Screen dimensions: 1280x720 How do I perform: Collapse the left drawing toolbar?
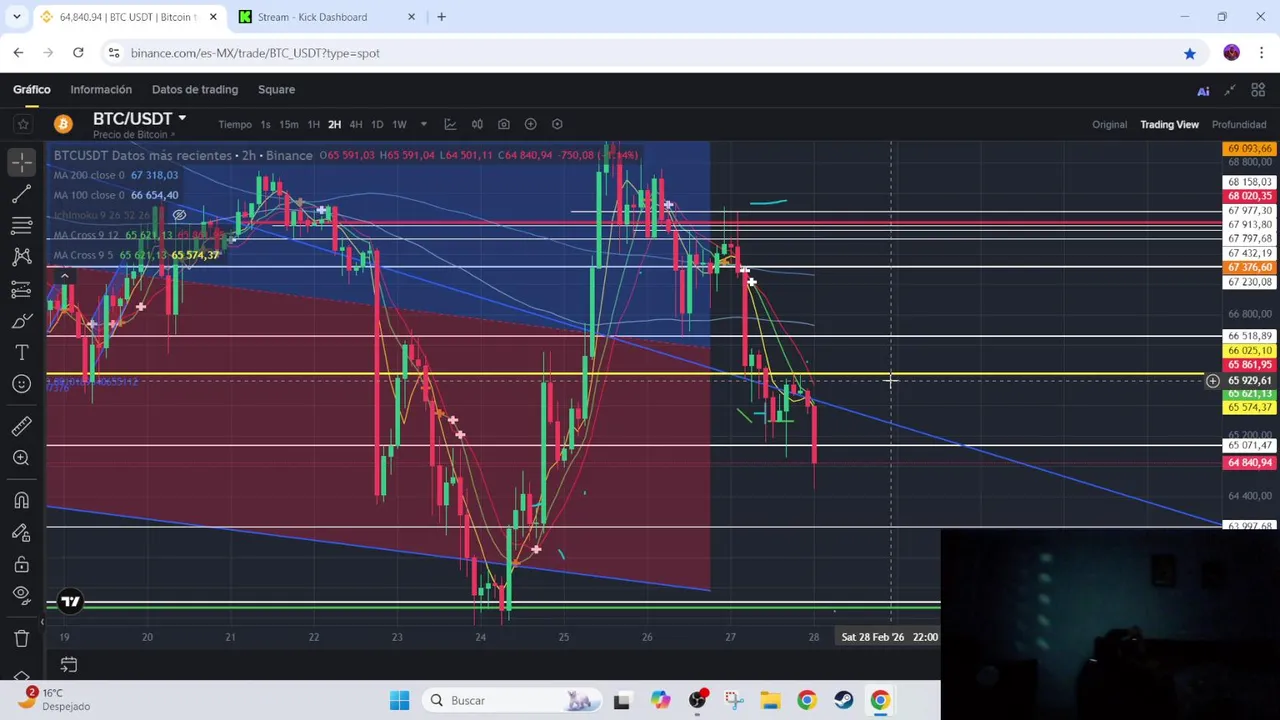coord(42,621)
